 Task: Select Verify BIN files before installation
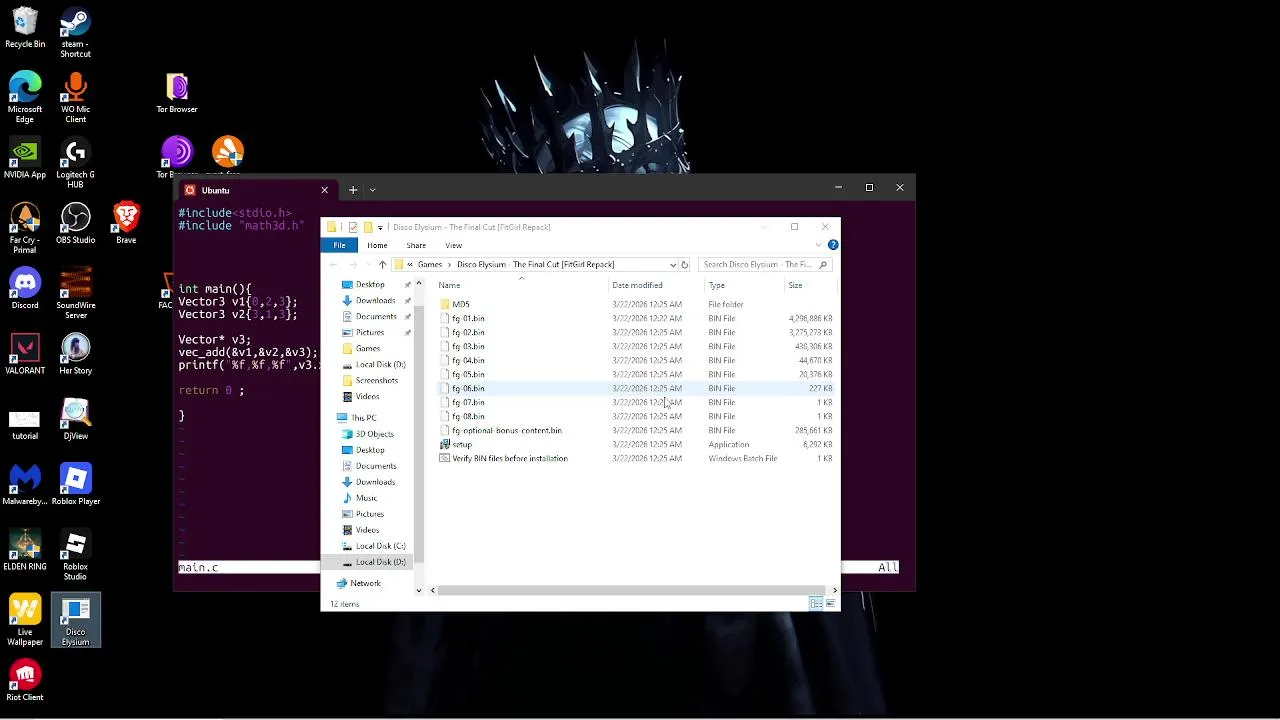509,459
